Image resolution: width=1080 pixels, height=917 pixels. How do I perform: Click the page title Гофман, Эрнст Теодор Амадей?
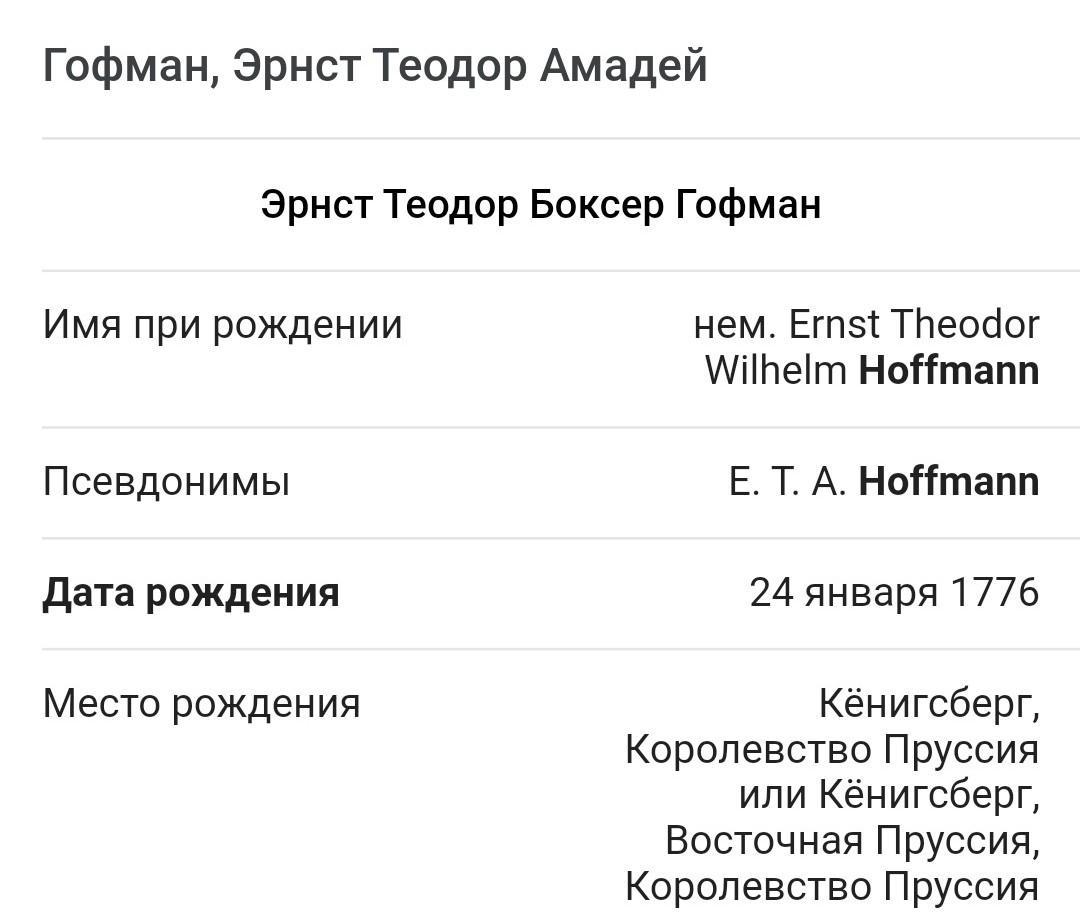tap(375, 66)
